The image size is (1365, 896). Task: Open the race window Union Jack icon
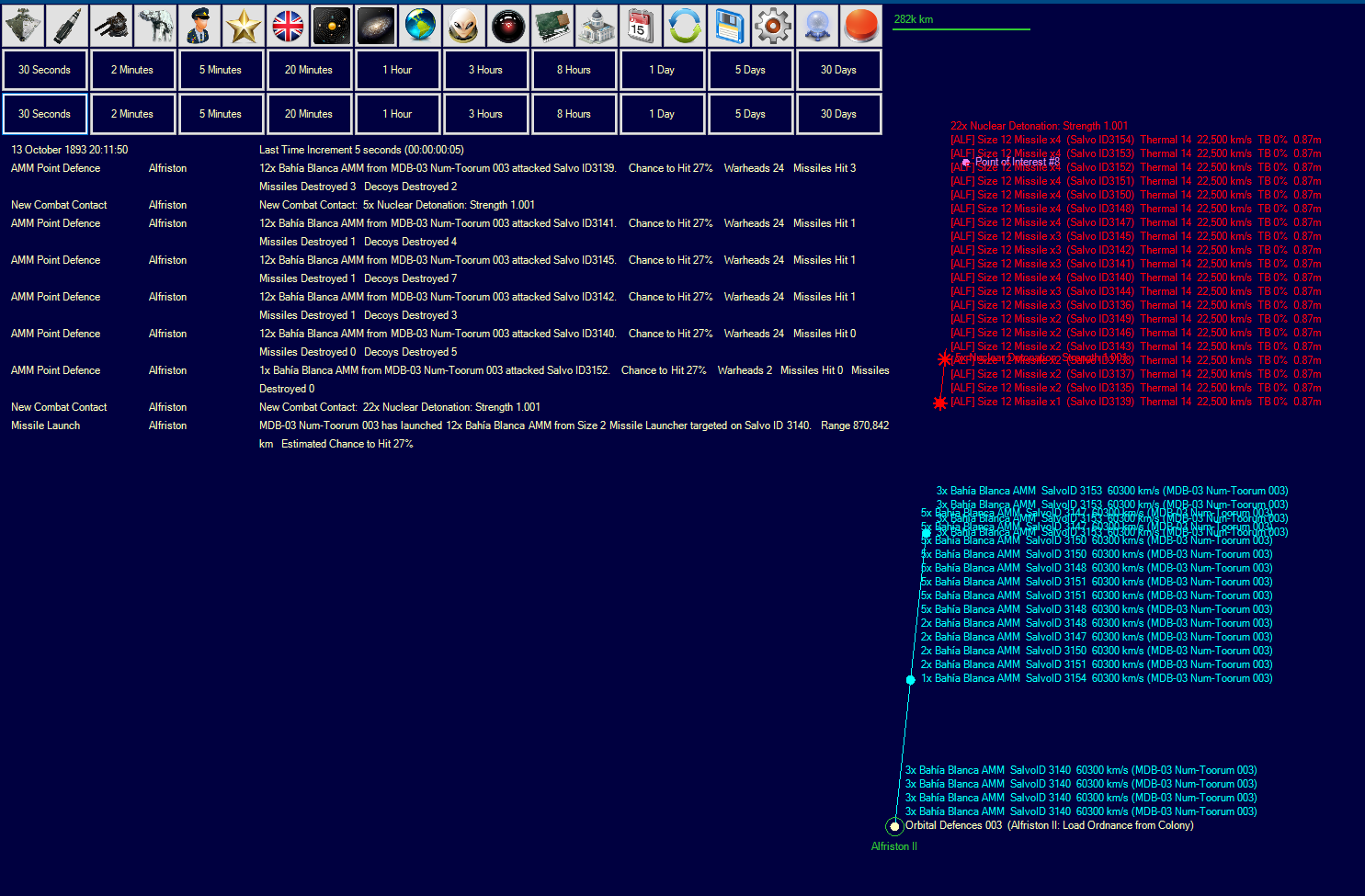coord(288,26)
